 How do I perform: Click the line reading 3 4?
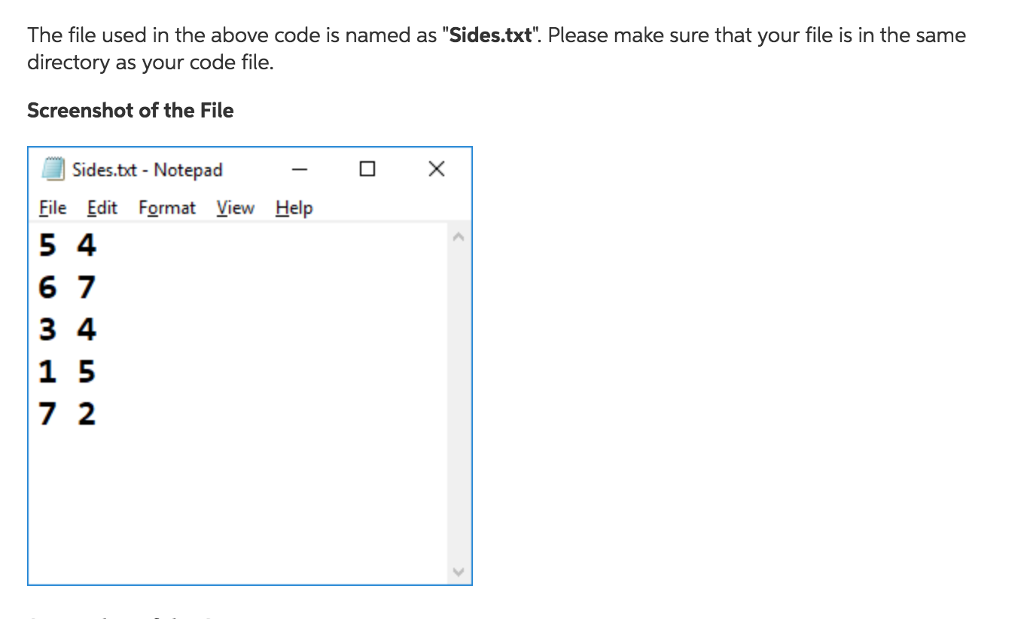67,328
